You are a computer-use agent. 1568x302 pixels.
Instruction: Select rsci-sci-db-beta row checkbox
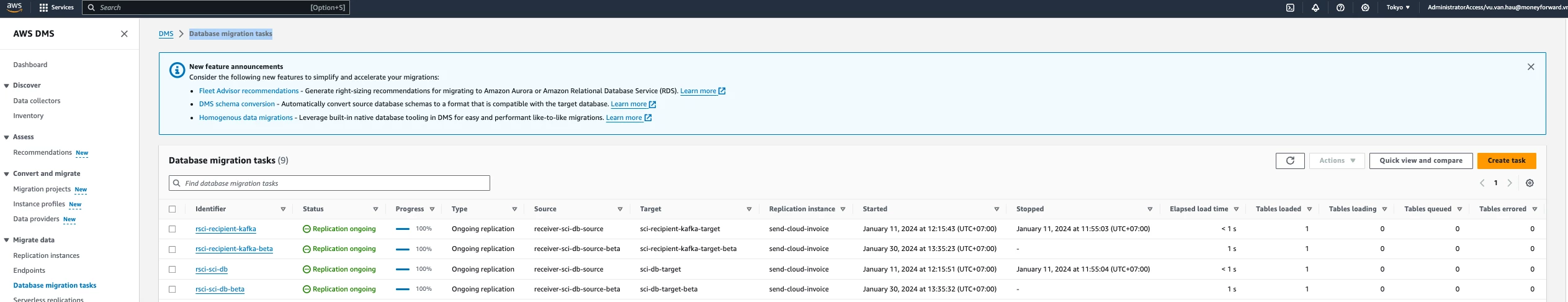click(x=172, y=290)
